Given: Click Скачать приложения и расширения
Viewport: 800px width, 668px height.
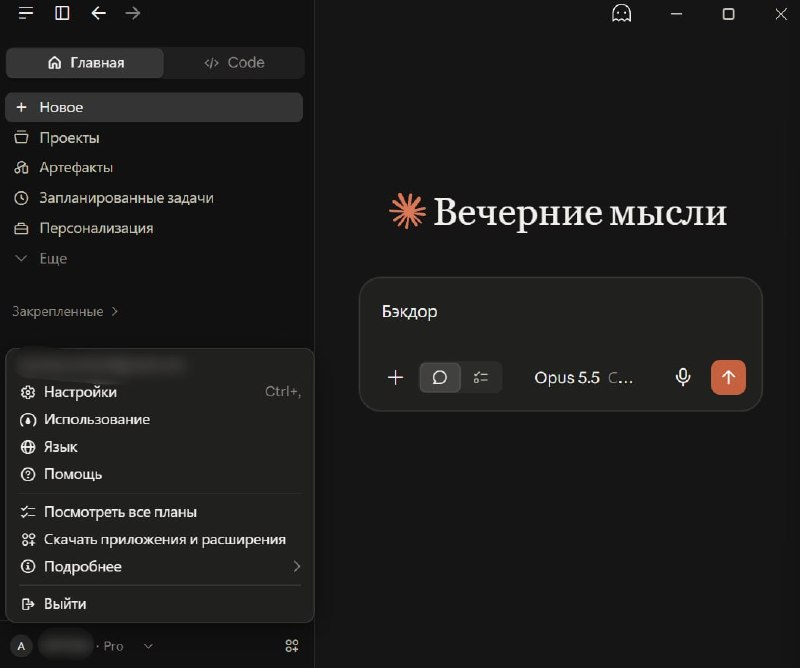Looking at the screenshot, I should (x=160, y=539).
